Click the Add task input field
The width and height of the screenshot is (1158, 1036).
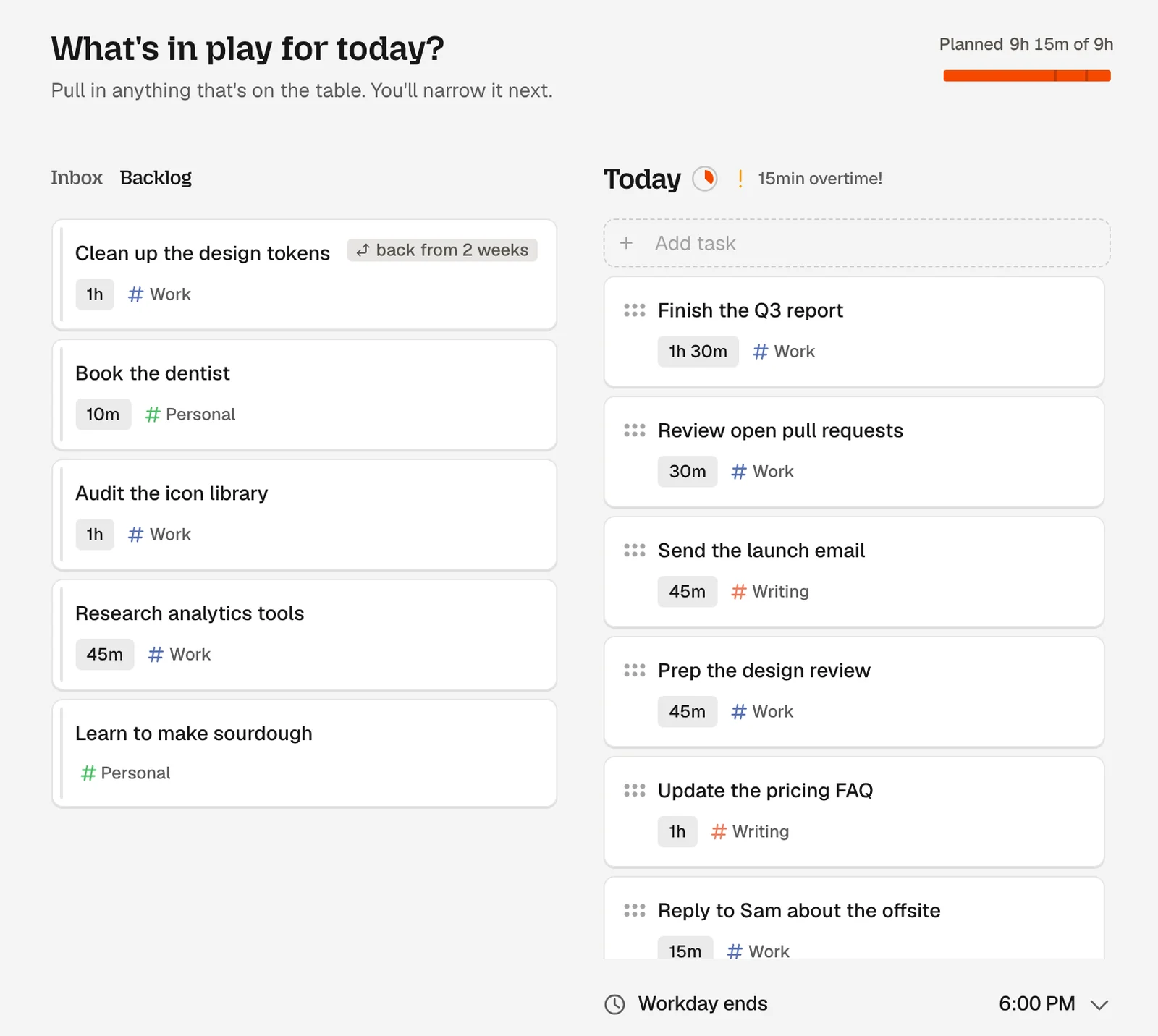(x=857, y=243)
